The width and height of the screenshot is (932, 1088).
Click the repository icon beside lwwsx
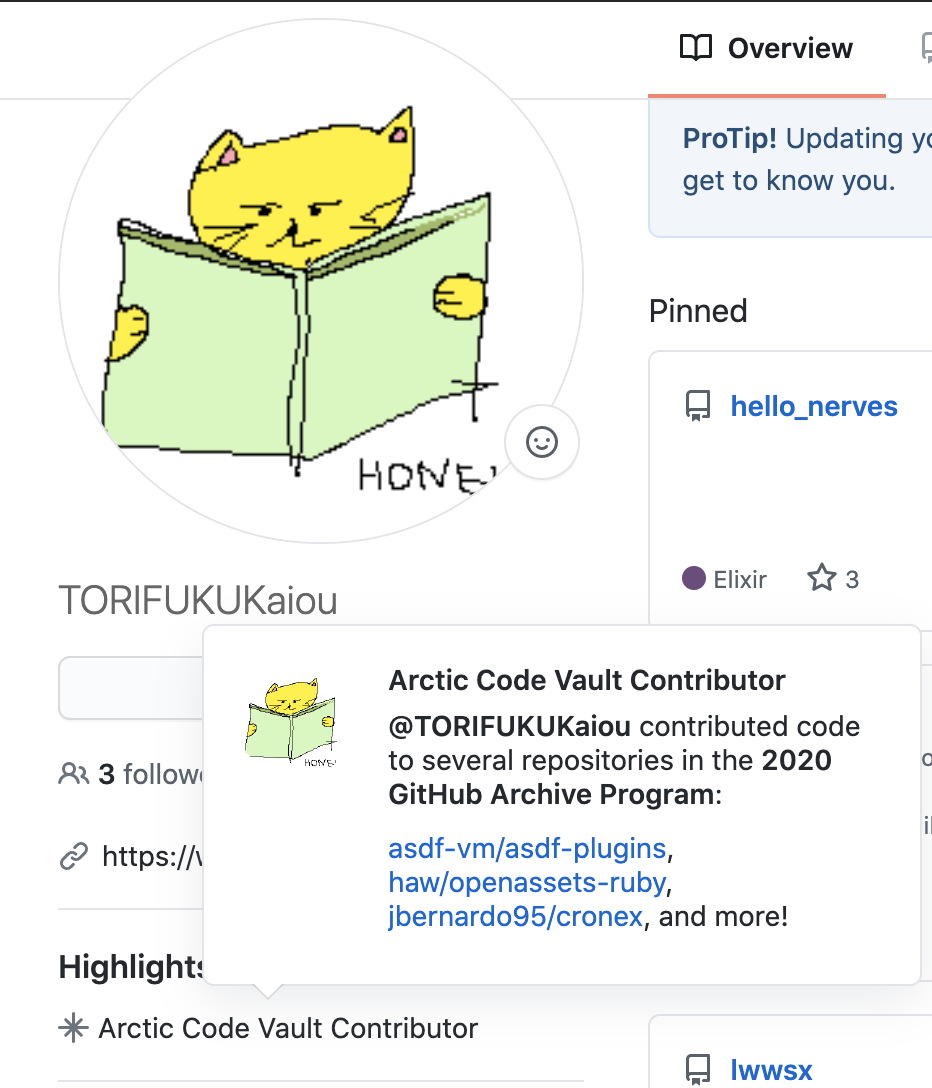pos(697,1070)
